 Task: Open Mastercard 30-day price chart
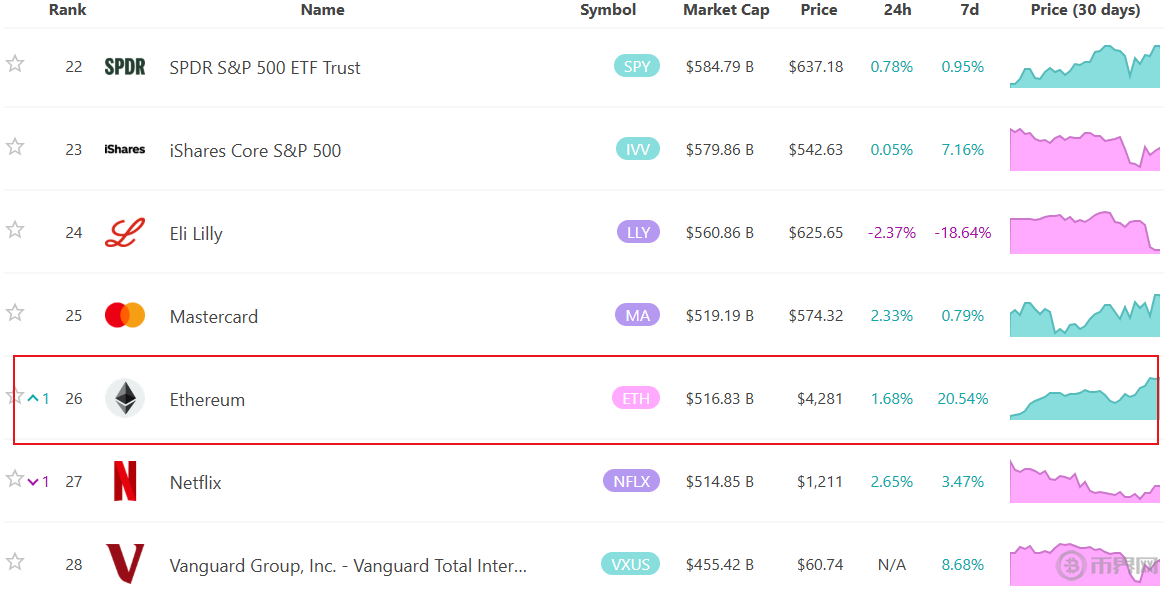(x=1085, y=316)
